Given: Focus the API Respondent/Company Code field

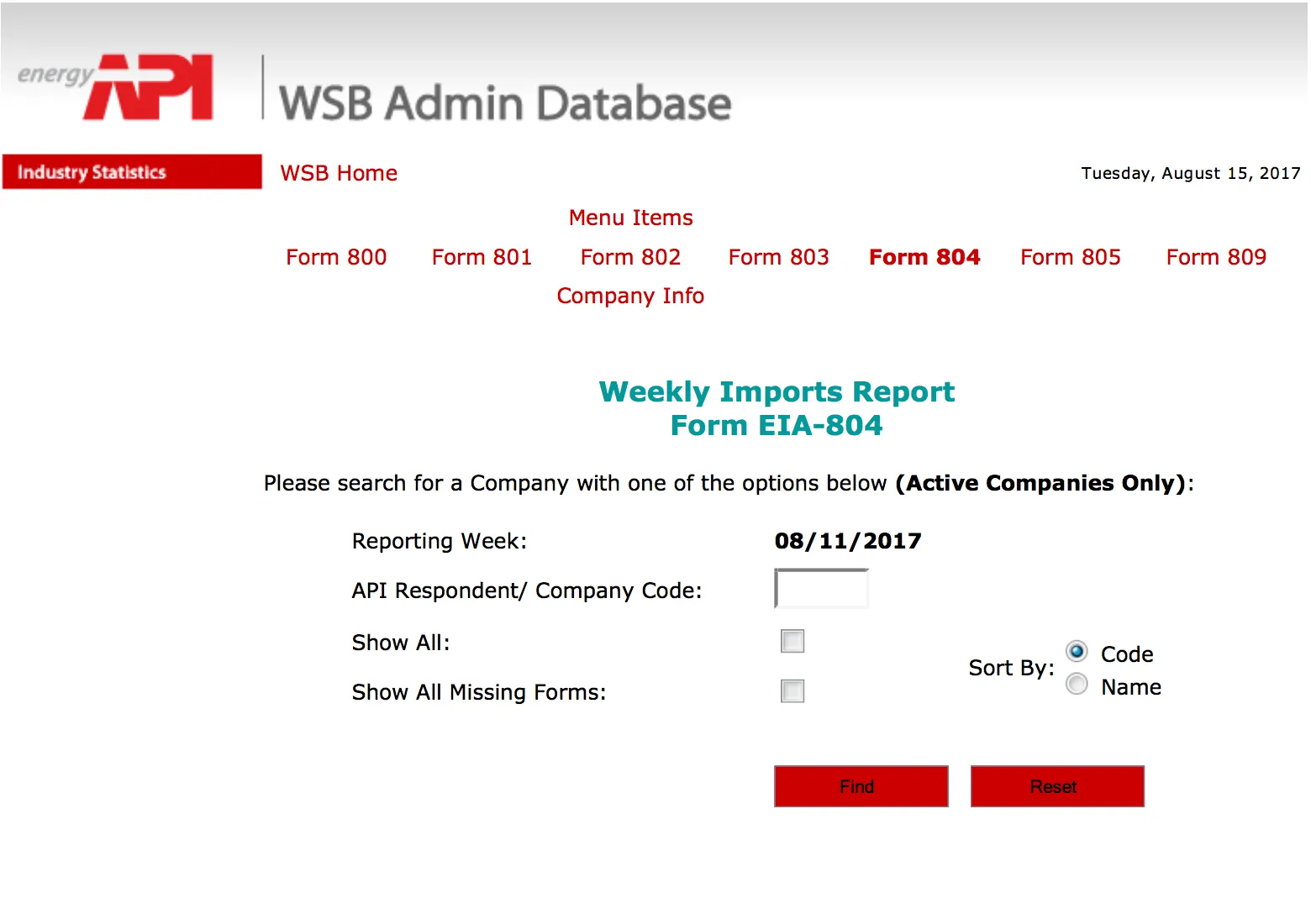Looking at the screenshot, I should (x=821, y=589).
